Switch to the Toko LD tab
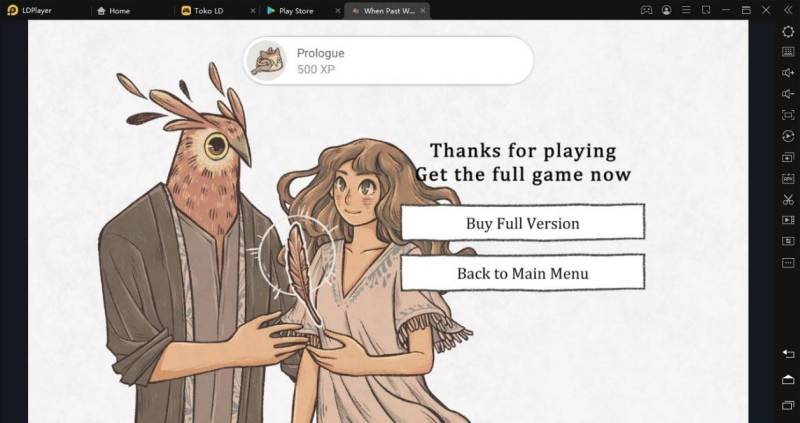800x423 pixels. point(203,11)
